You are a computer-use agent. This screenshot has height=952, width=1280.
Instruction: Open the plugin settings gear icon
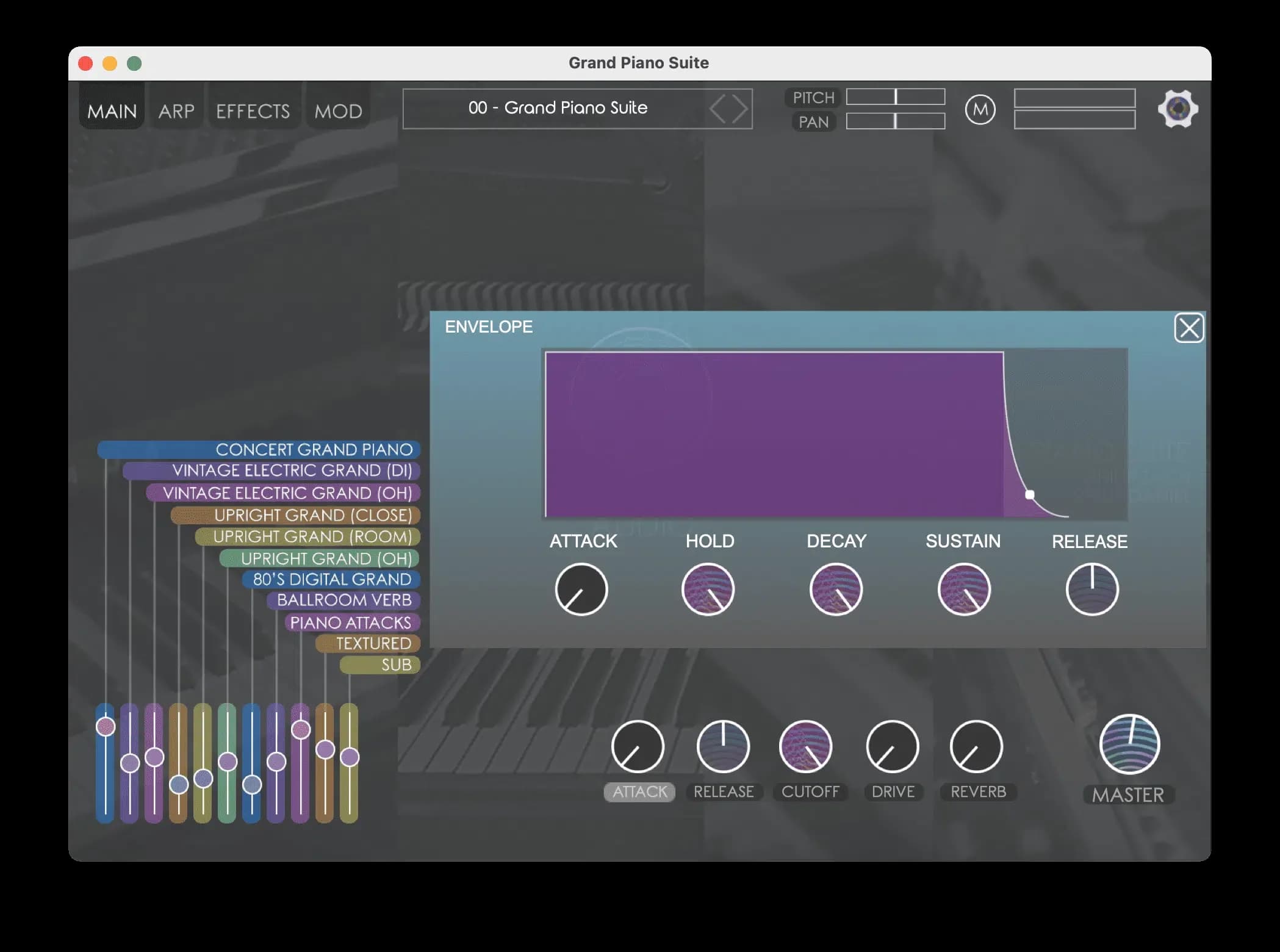point(1178,109)
